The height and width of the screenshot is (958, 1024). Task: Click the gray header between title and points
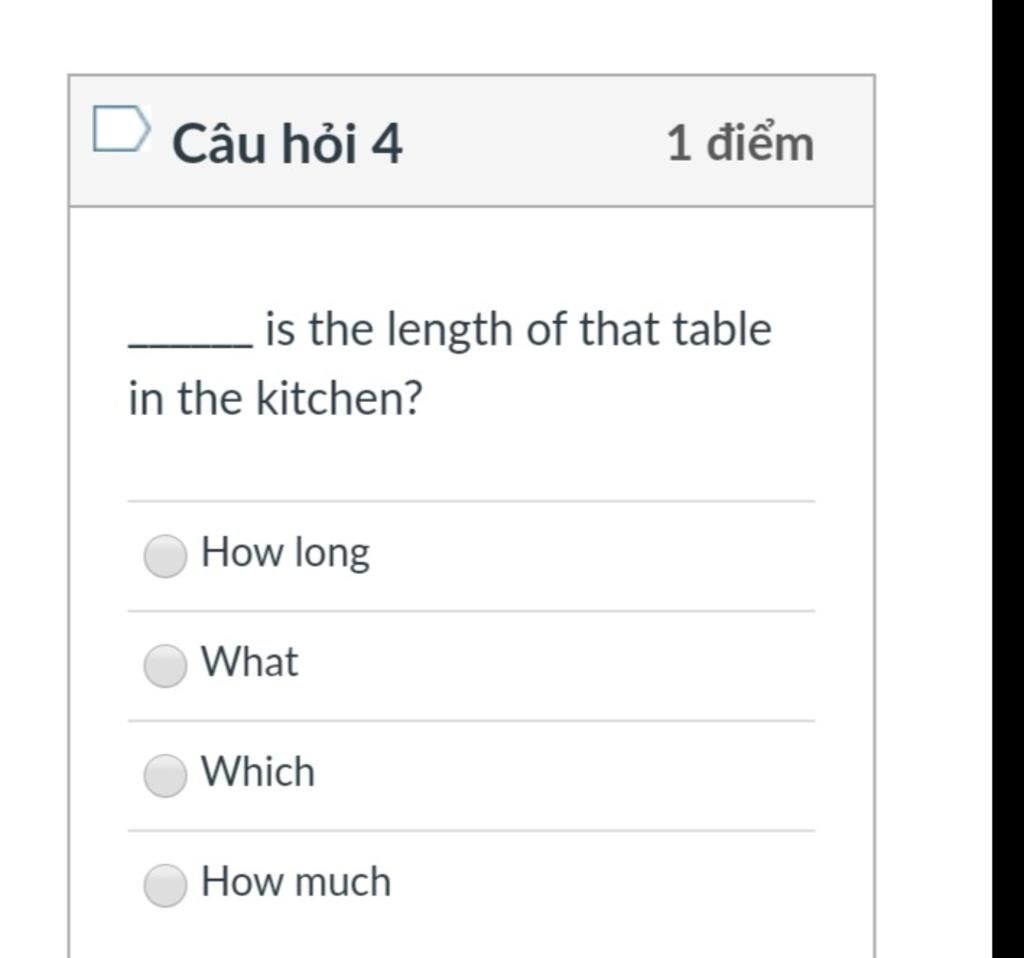pos(534,141)
